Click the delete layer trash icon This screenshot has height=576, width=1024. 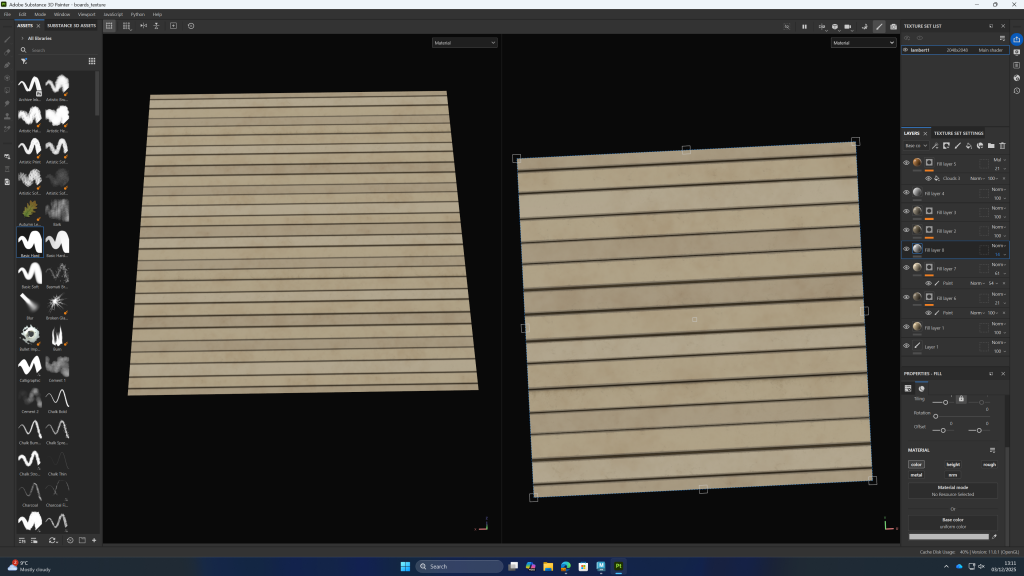[x=1003, y=146]
